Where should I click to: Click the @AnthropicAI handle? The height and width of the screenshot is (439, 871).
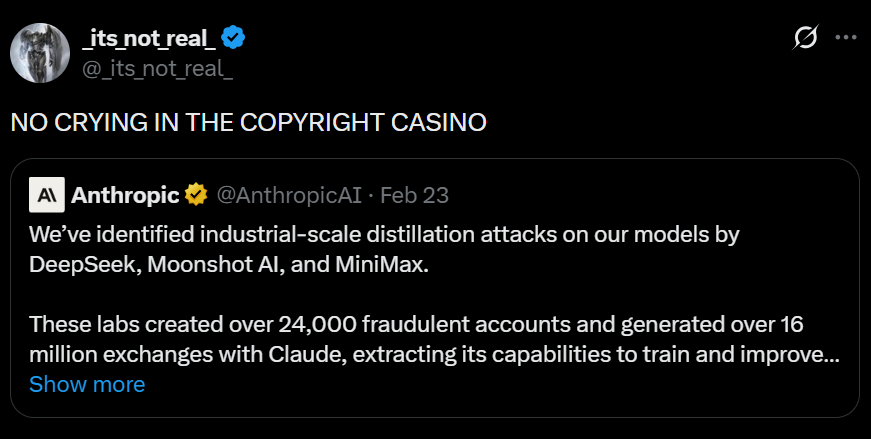[x=288, y=194]
